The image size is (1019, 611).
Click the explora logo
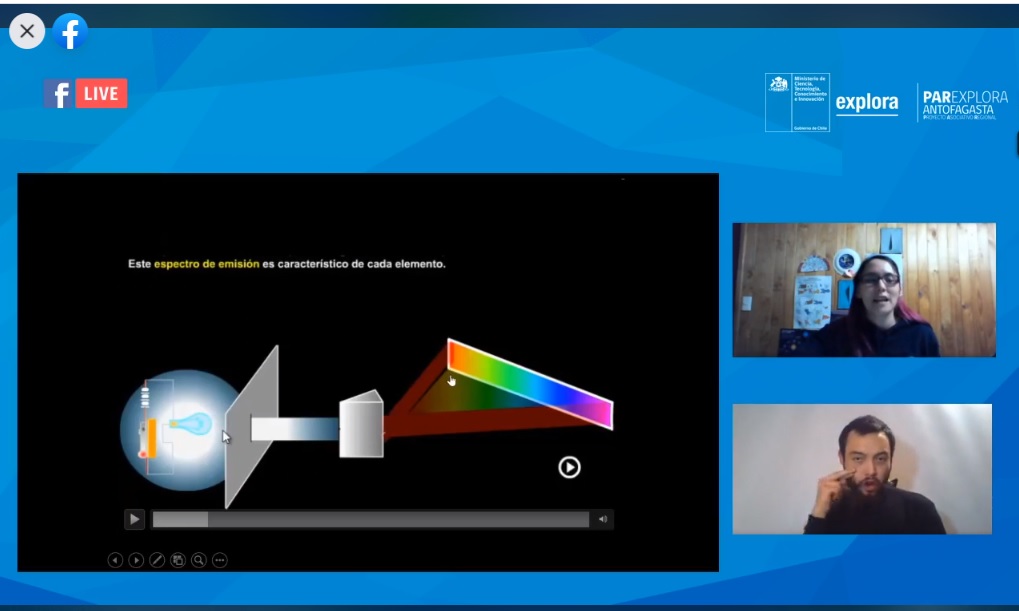[866, 102]
